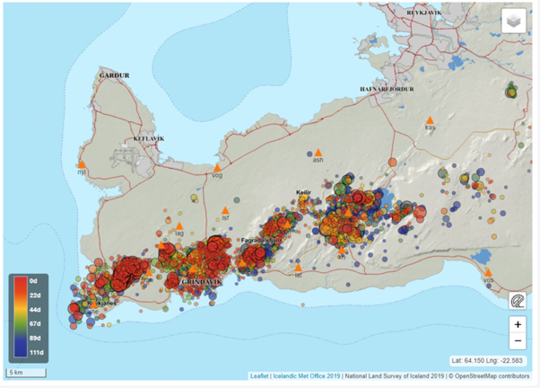Open the Icelandic Met Office 2019 link
This screenshot has height=388, width=540.
[x=307, y=376]
